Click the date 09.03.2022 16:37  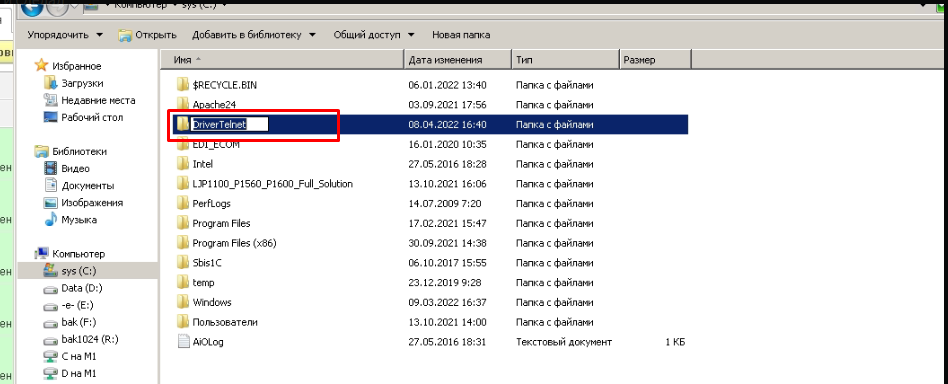447,302
